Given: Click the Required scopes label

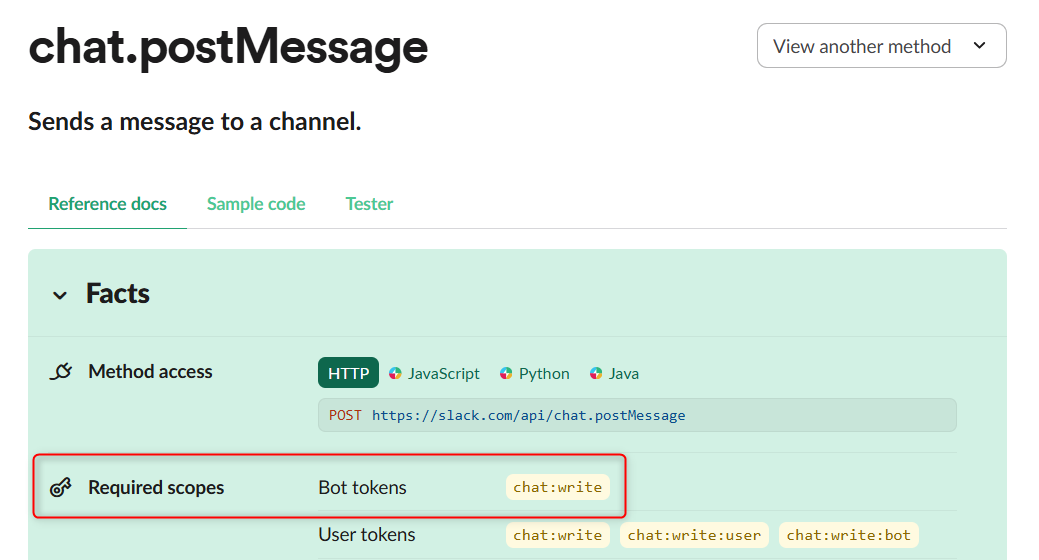Looking at the screenshot, I should point(156,488).
